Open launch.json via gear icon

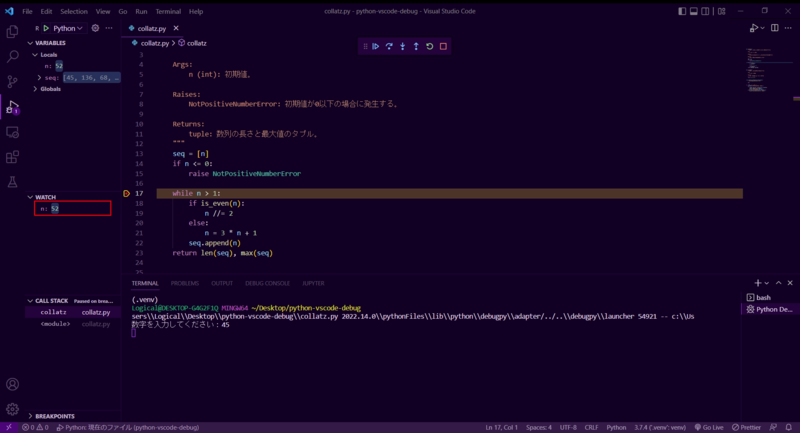[x=95, y=29]
